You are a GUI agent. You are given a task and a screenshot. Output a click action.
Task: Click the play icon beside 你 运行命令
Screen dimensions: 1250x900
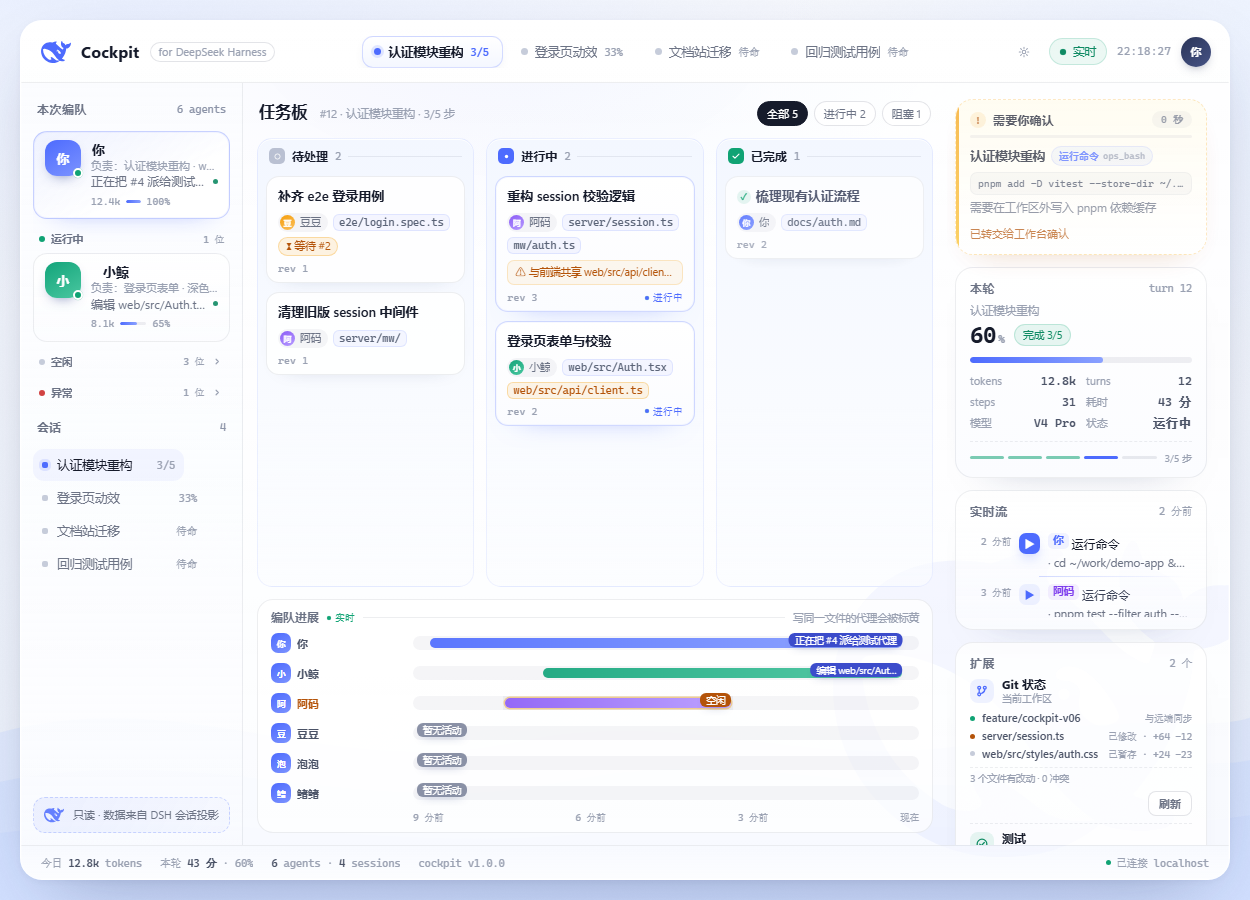click(x=1029, y=544)
